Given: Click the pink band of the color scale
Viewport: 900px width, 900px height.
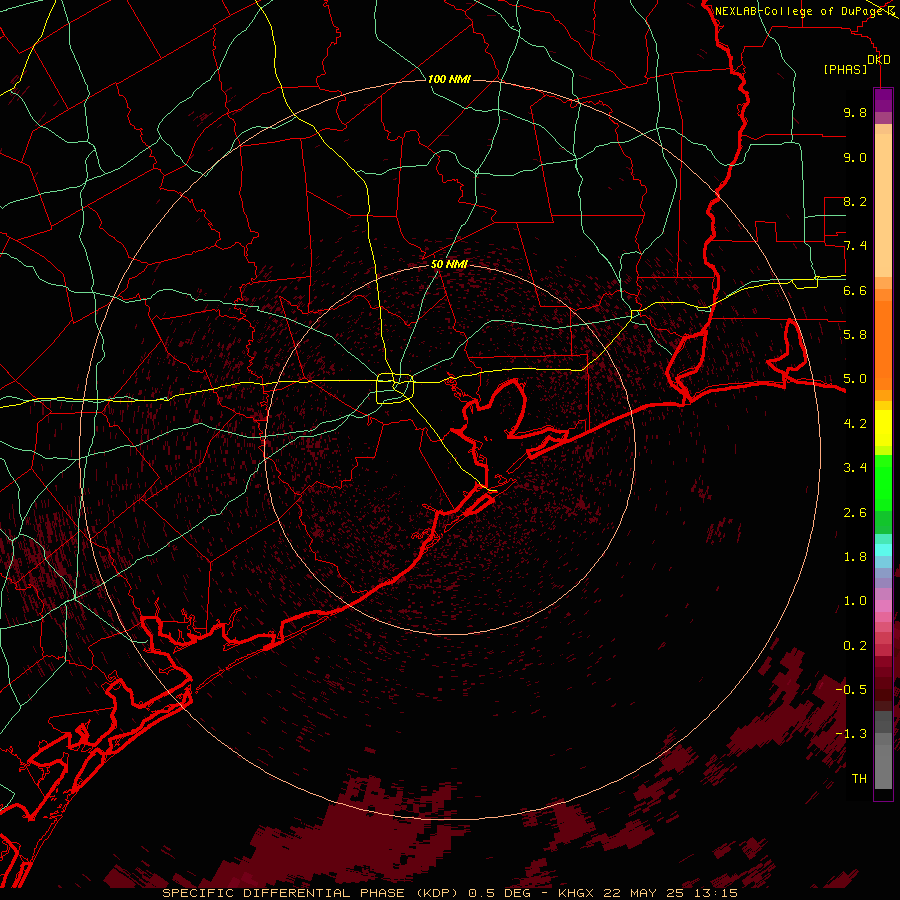Looking at the screenshot, I should [883, 606].
